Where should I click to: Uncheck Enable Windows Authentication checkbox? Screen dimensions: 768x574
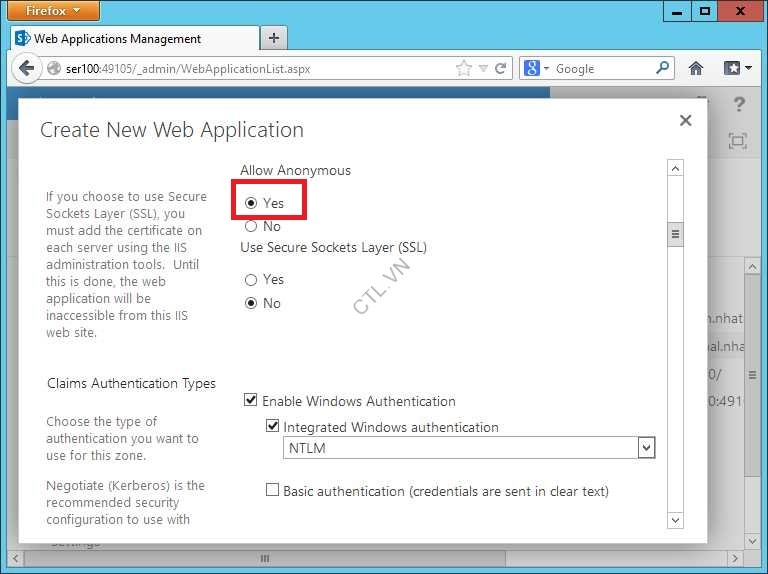tap(251, 401)
